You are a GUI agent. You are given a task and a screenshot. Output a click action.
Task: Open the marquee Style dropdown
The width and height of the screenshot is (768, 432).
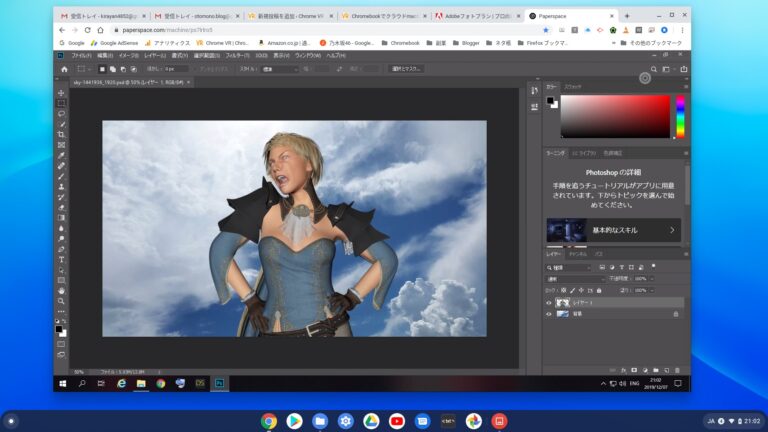click(x=280, y=69)
